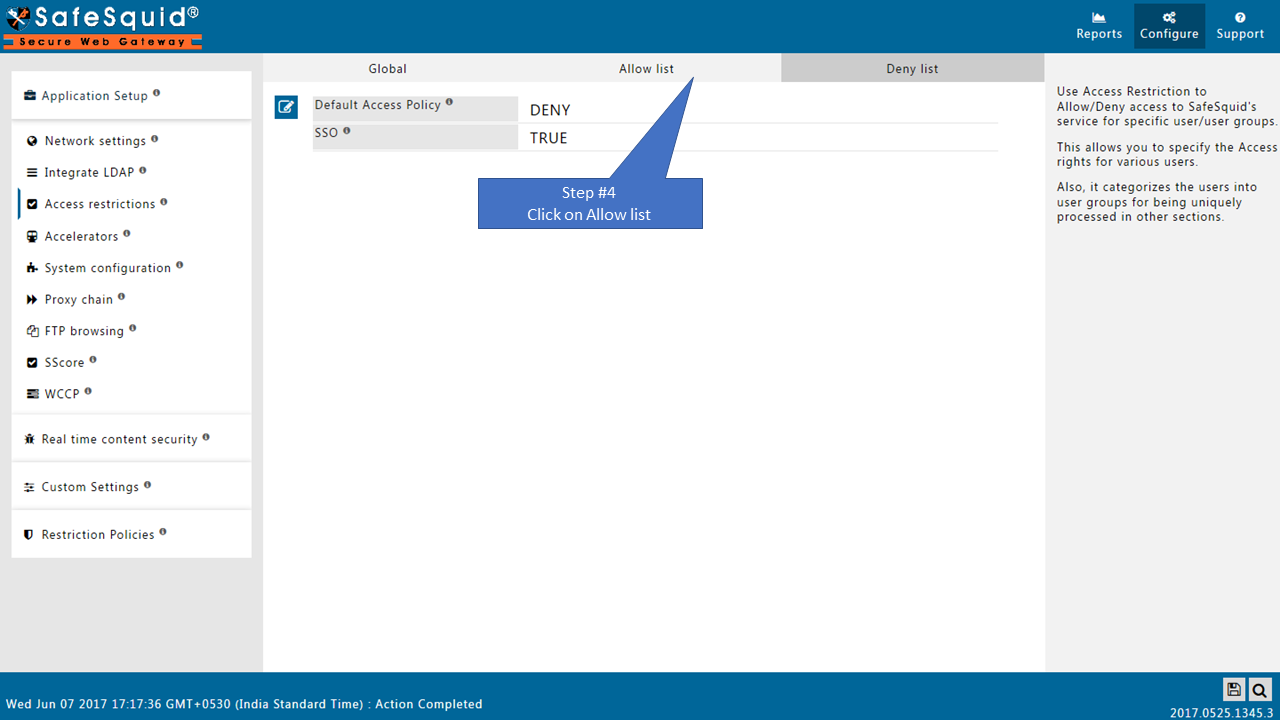The width and height of the screenshot is (1280, 720).
Task: Open Reports from the top bar
Action: point(1099,26)
